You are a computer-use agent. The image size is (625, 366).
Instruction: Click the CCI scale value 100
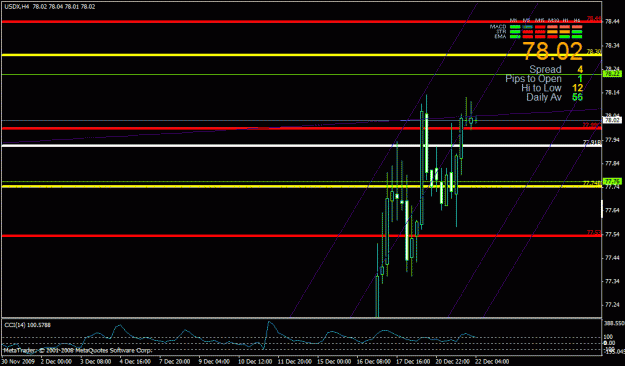point(609,337)
